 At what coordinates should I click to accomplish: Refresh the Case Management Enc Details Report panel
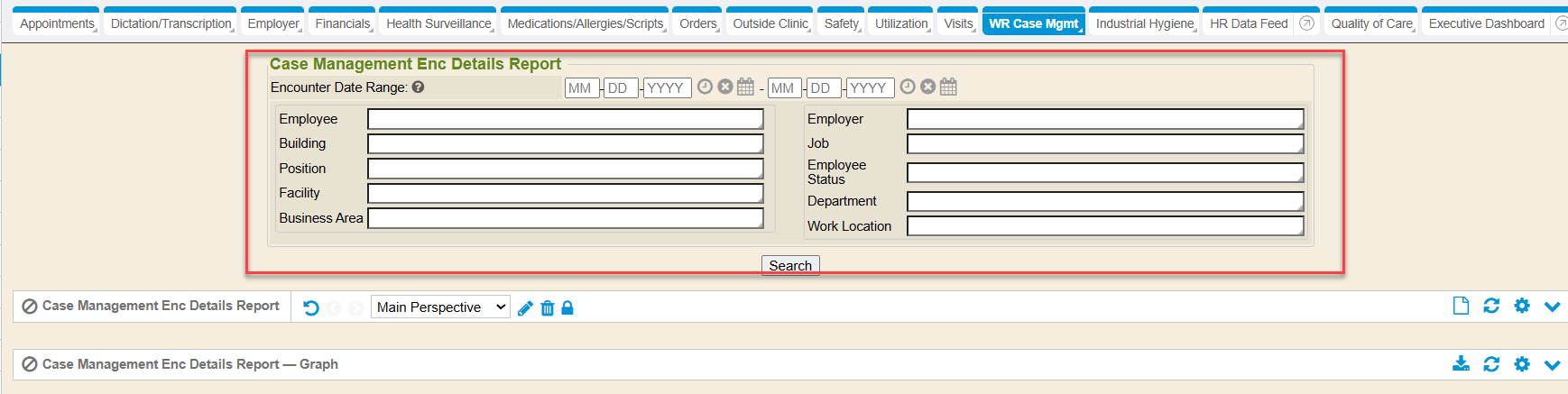(1491, 306)
